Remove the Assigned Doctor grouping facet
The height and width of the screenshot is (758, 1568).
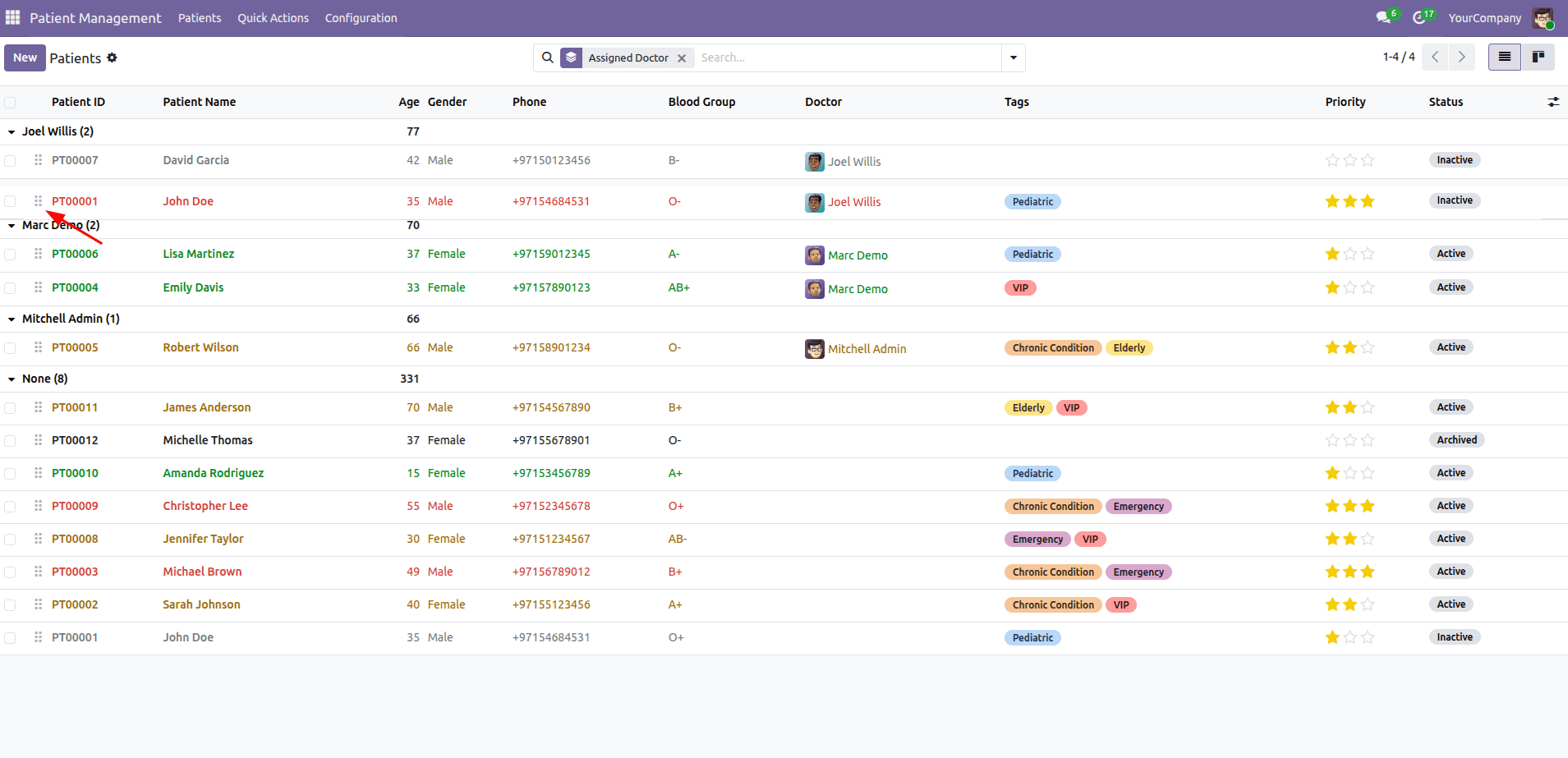(682, 58)
